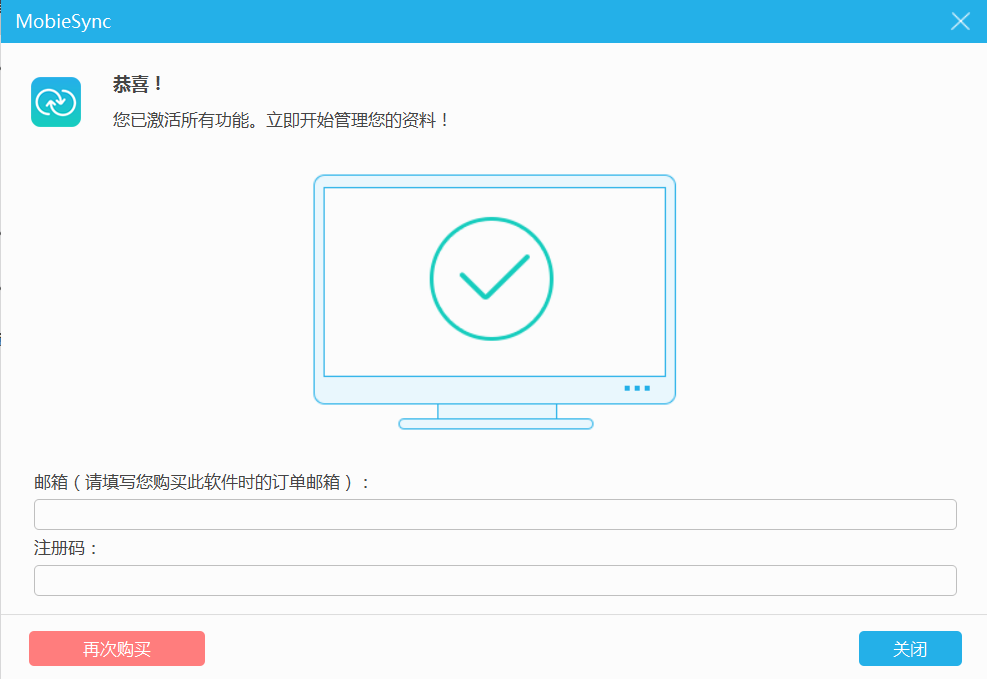987x679 pixels.
Task: Click the 恭喜！ heading
Action: coord(138,85)
